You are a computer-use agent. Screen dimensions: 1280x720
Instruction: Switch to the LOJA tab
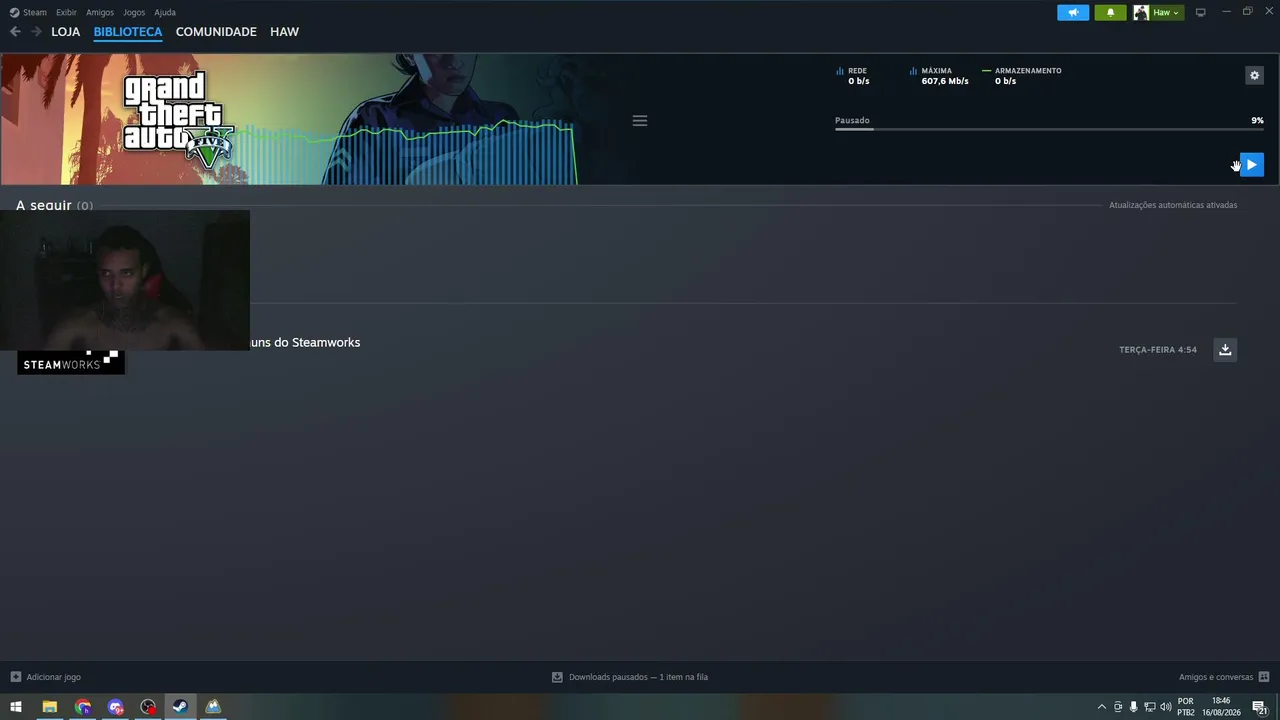tap(65, 32)
